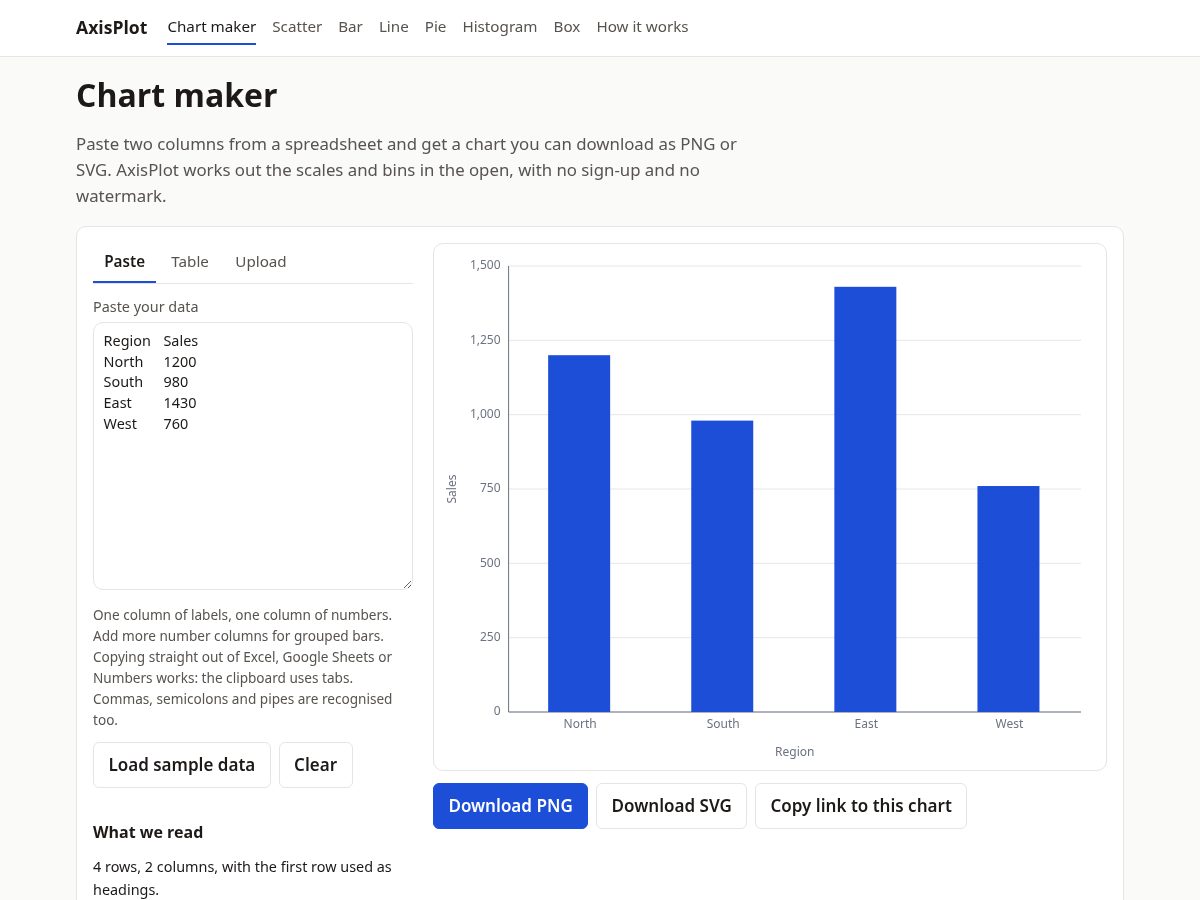The width and height of the screenshot is (1200, 900).
Task: Click the '250' y-axis tick label
Action: click(x=490, y=637)
